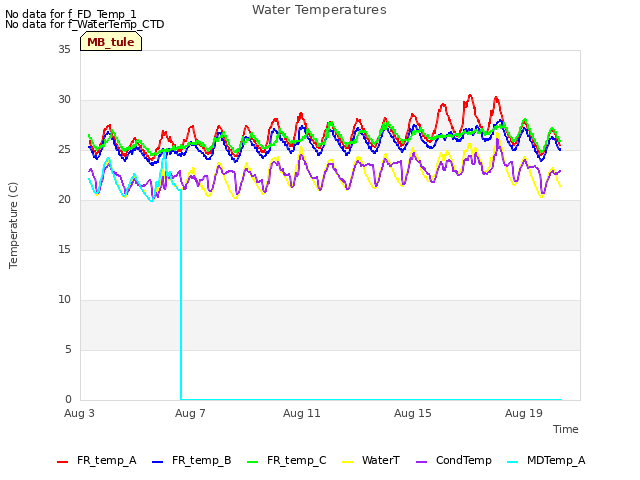This screenshot has height=480, width=640.
Task: Click the 10 y-axis tick label
Action: [64, 300]
